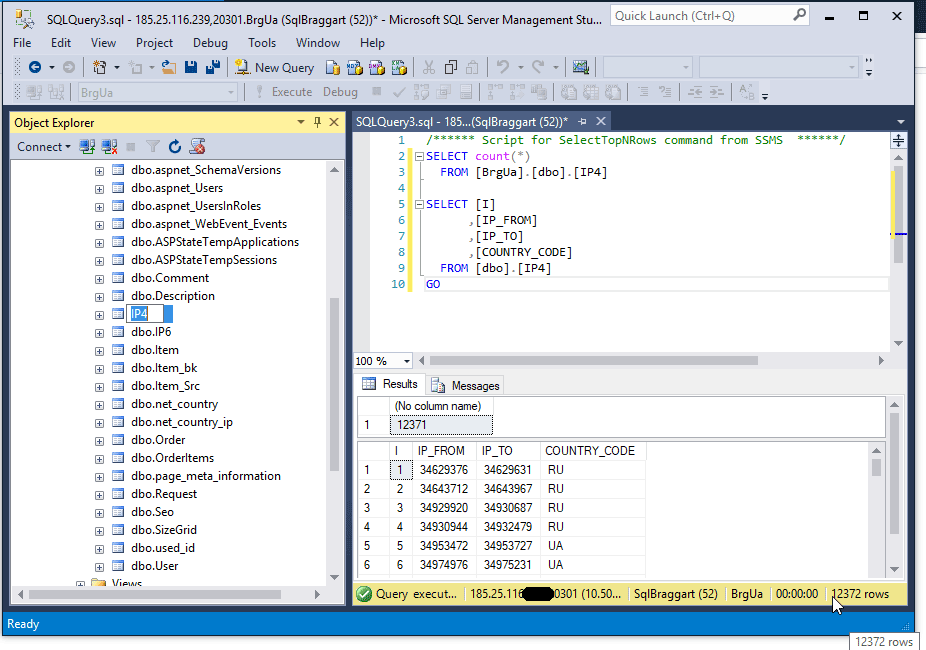Click the Open File folder icon
The width and height of the screenshot is (926, 650).
tap(168, 67)
